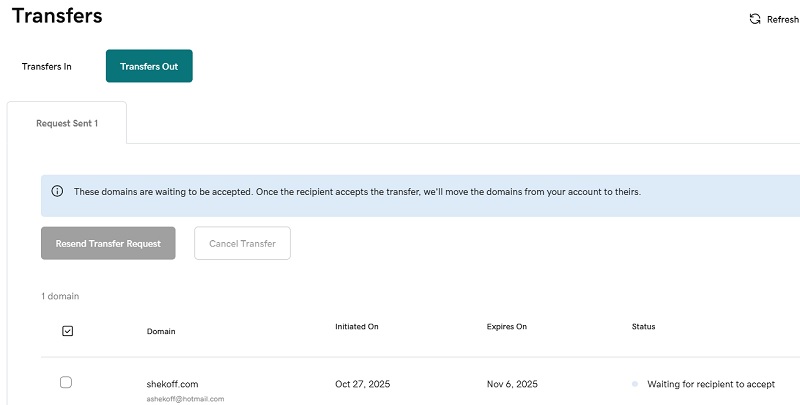Open the Request Sent 1 tab
Screen dimensions: 800x405
[67, 124]
